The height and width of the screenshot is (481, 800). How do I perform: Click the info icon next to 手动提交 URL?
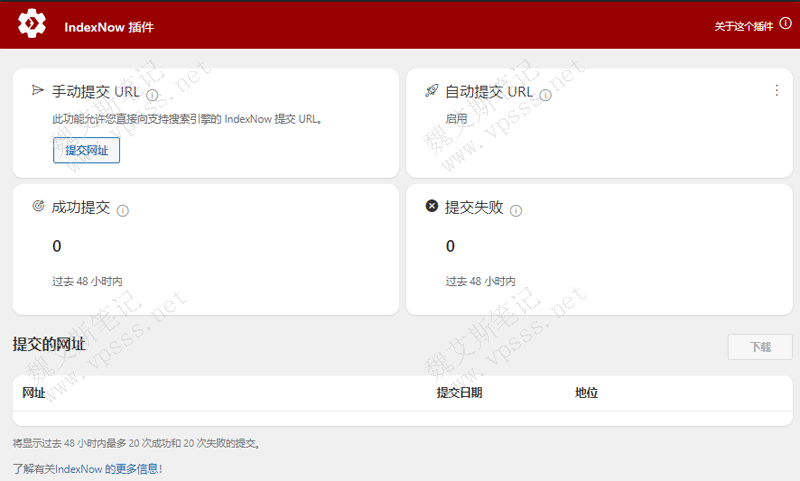click(x=153, y=95)
